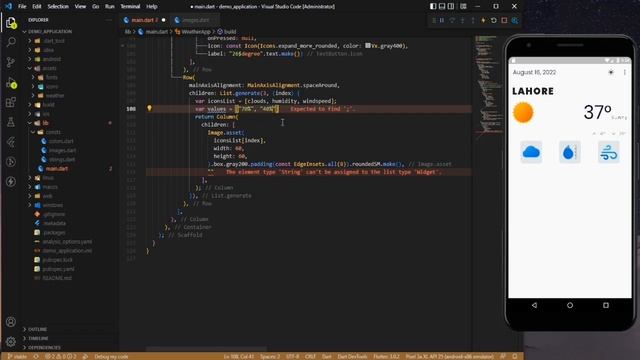Open the Accounts menu icon

(x=11, y=322)
